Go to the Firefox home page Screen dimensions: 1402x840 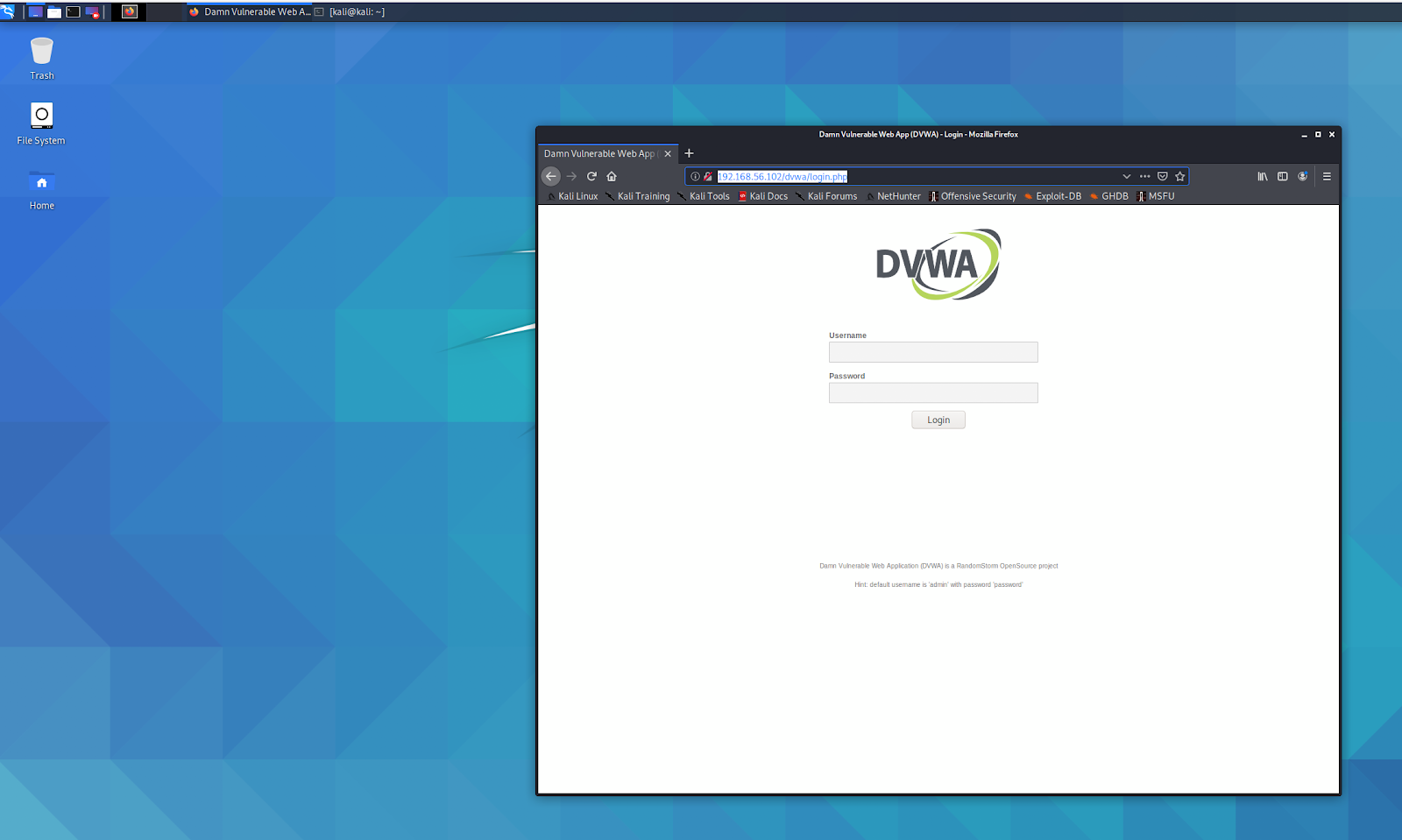click(612, 176)
